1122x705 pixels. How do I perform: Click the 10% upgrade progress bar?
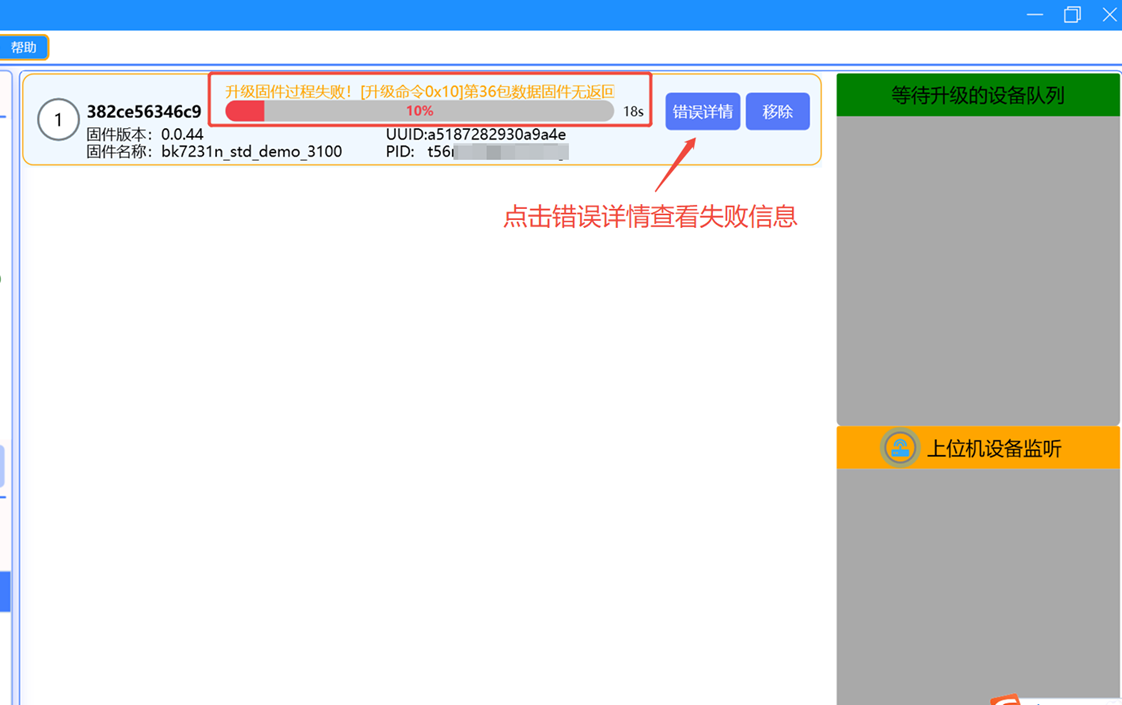(x=419, y=111)
